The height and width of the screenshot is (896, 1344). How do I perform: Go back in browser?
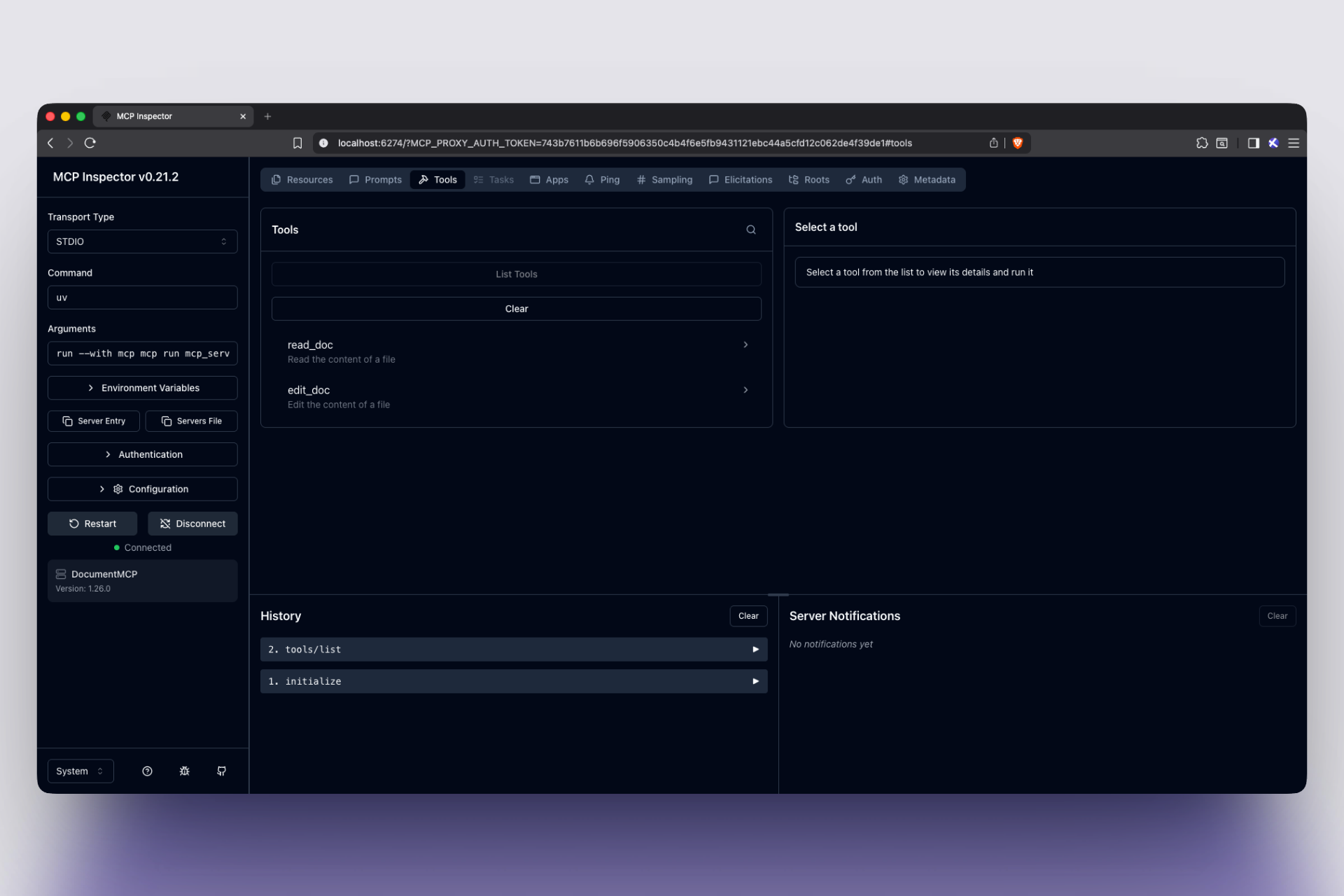50,143
